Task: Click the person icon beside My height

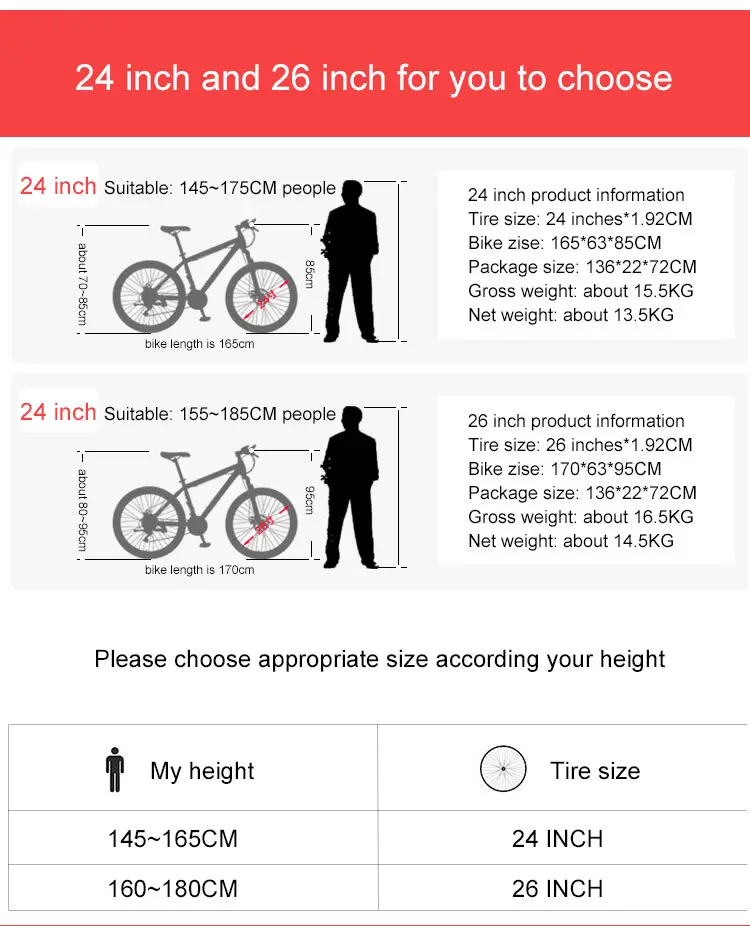Action: click(115, 770)
